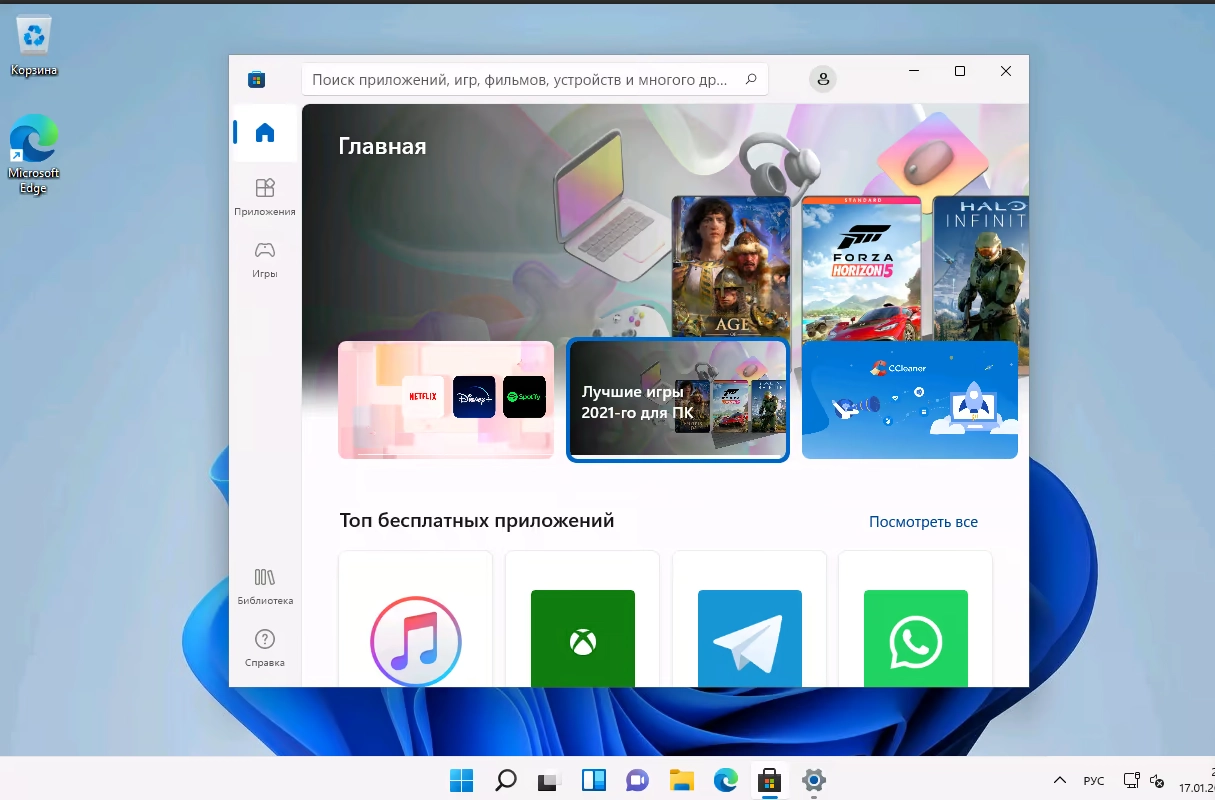Viewport: 1215px width, 800px height.
Task: Open Windows Start menu on taskbar
Action: pos(461,780)
